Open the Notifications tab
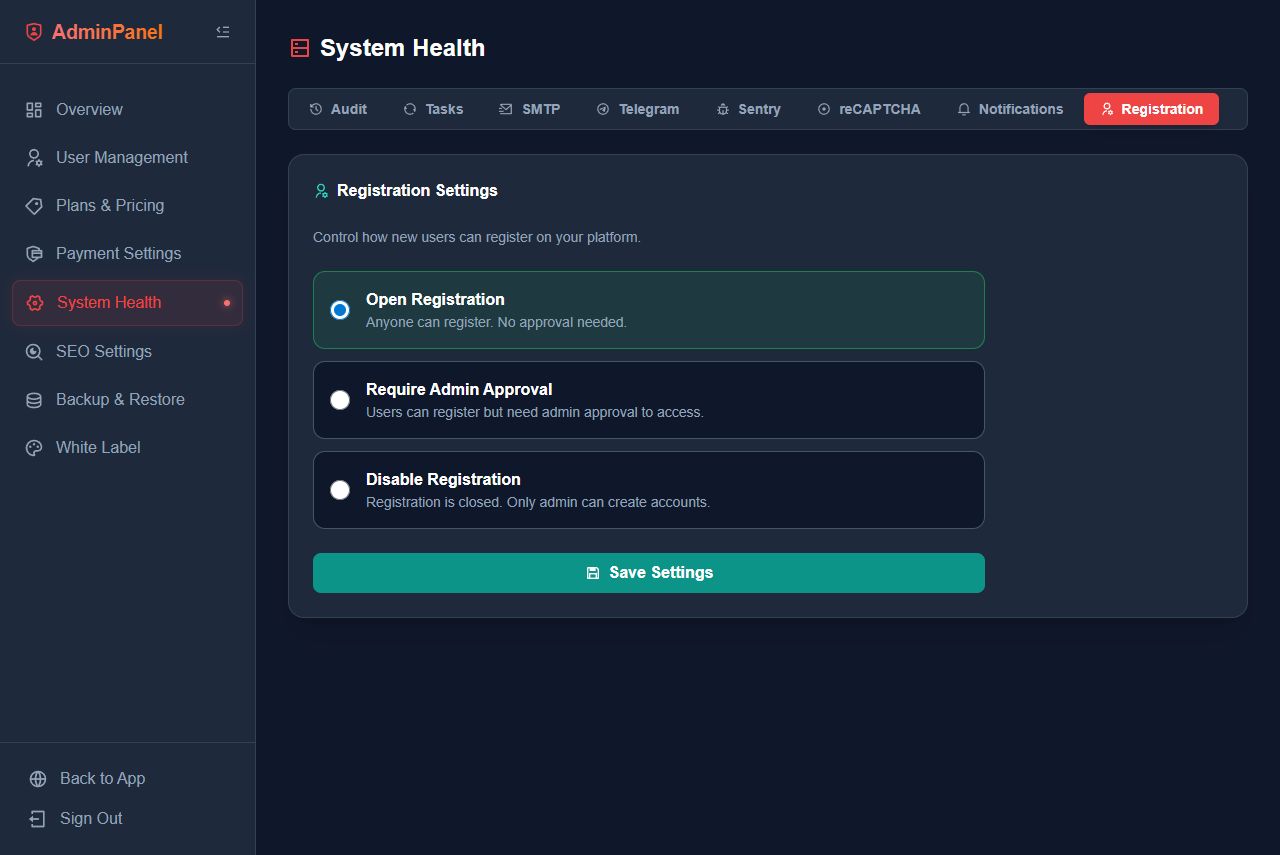Viewport: 1280px width, 855px height. (1009, 109)
